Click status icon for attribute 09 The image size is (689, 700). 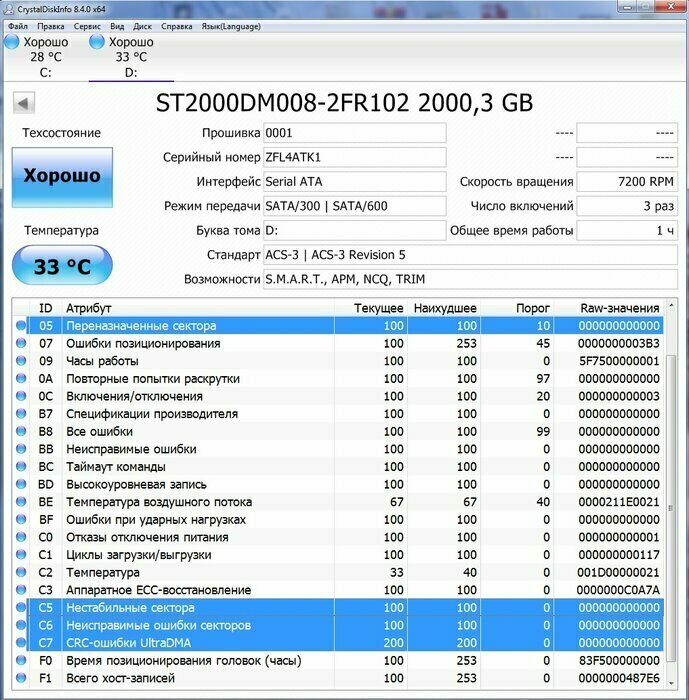click(x=21, y=361)
